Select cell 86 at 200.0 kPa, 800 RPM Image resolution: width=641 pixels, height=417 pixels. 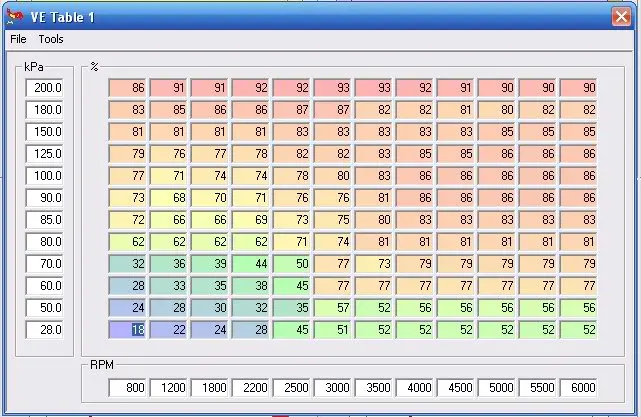point(128,88)
